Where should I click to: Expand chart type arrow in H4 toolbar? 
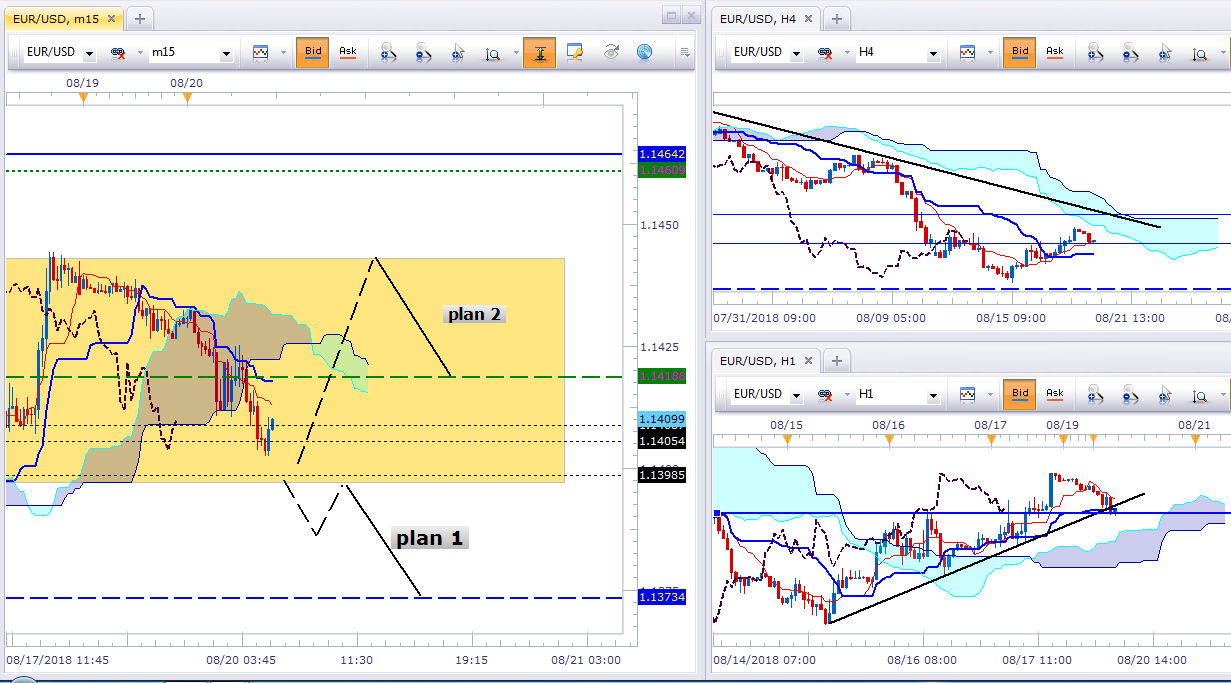990,53
